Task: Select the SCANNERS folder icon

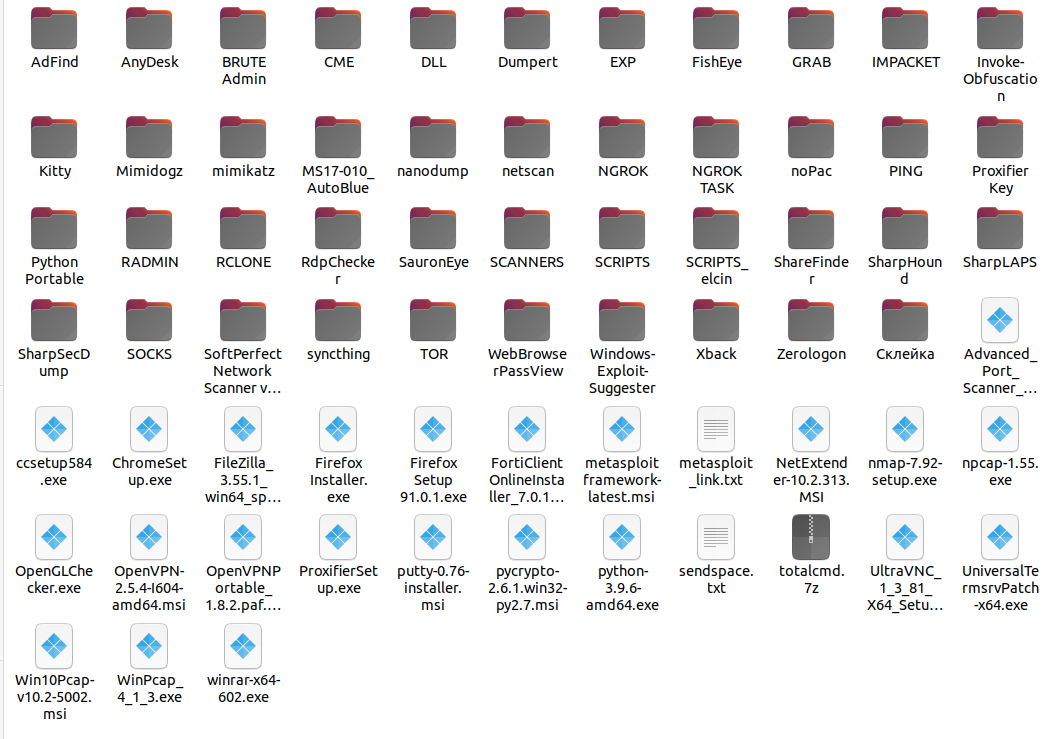Action: pyautogui.click(x=528, y=229)
